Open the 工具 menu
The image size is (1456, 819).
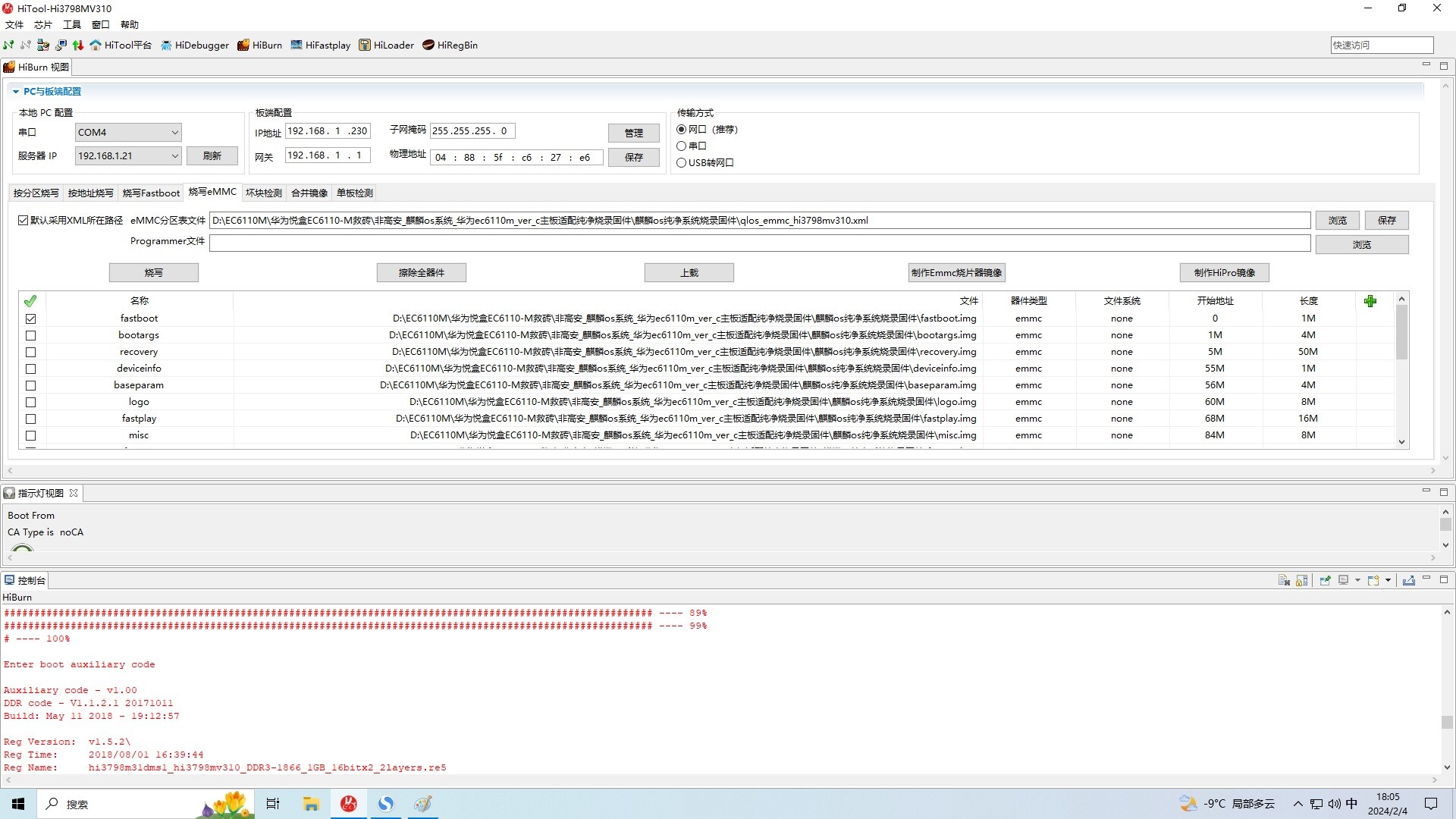[x=72, y=24]
